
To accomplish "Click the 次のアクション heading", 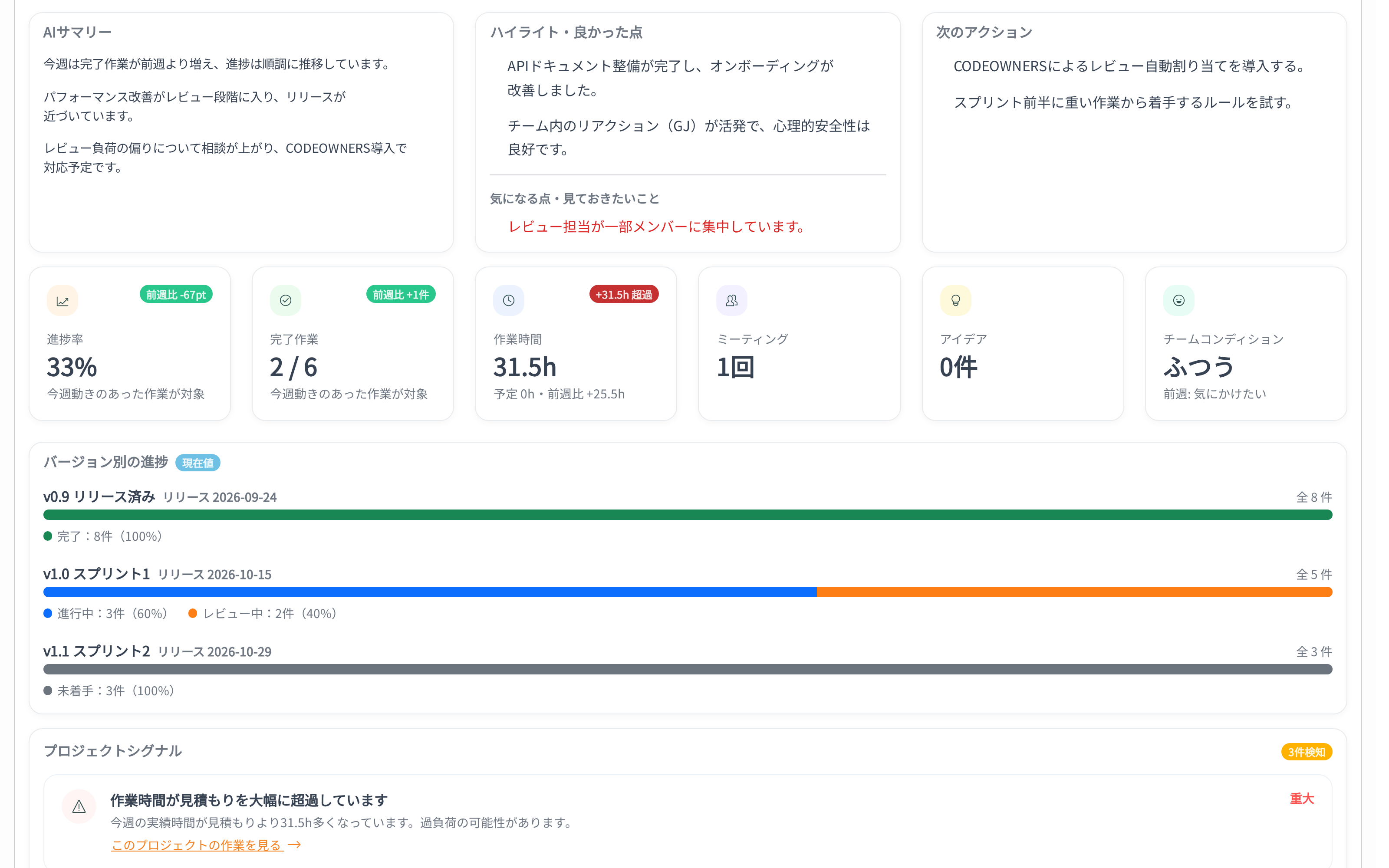I will [x=984, y=32].
